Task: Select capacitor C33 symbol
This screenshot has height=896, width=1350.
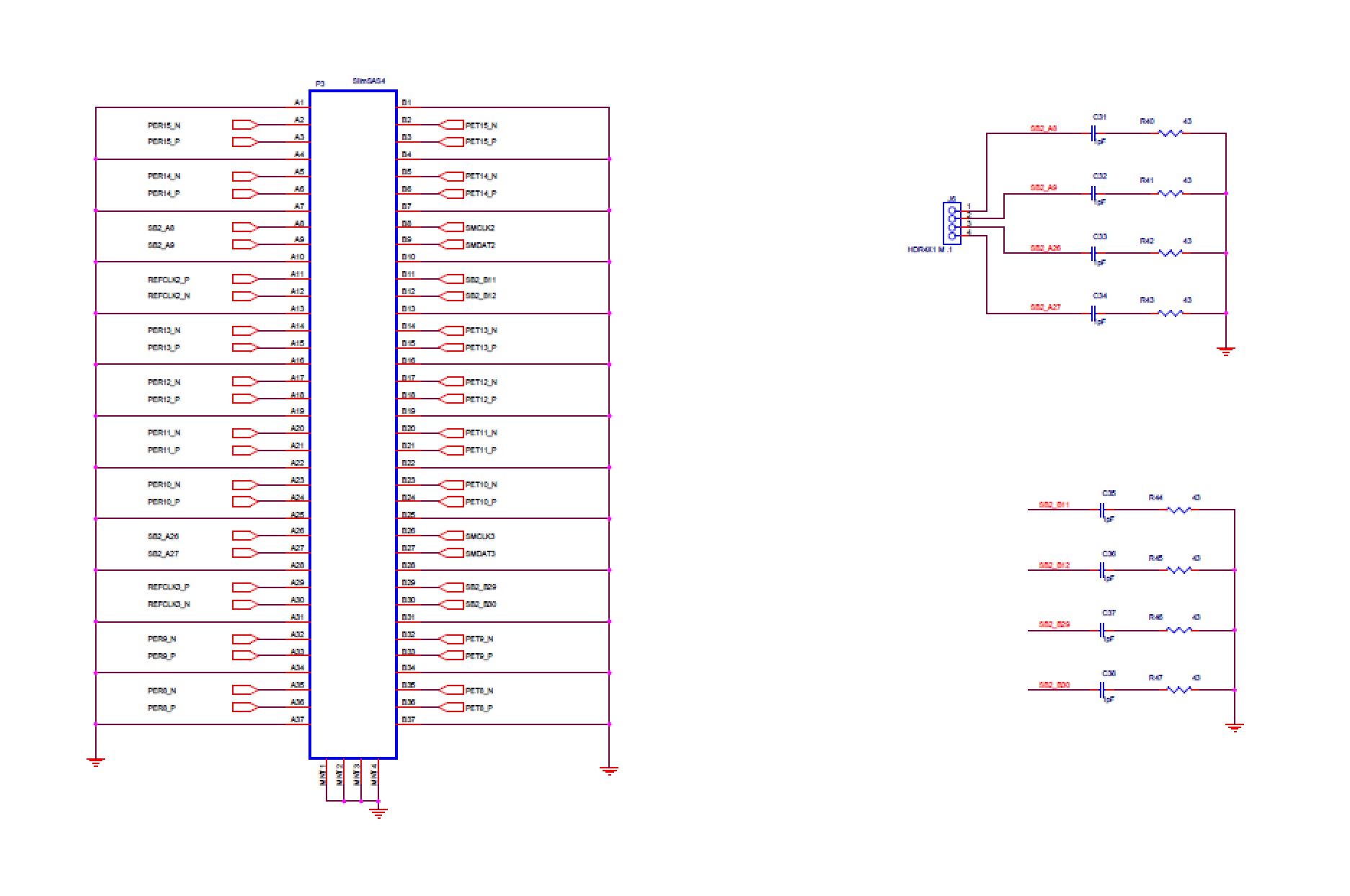Action: 1094,254
